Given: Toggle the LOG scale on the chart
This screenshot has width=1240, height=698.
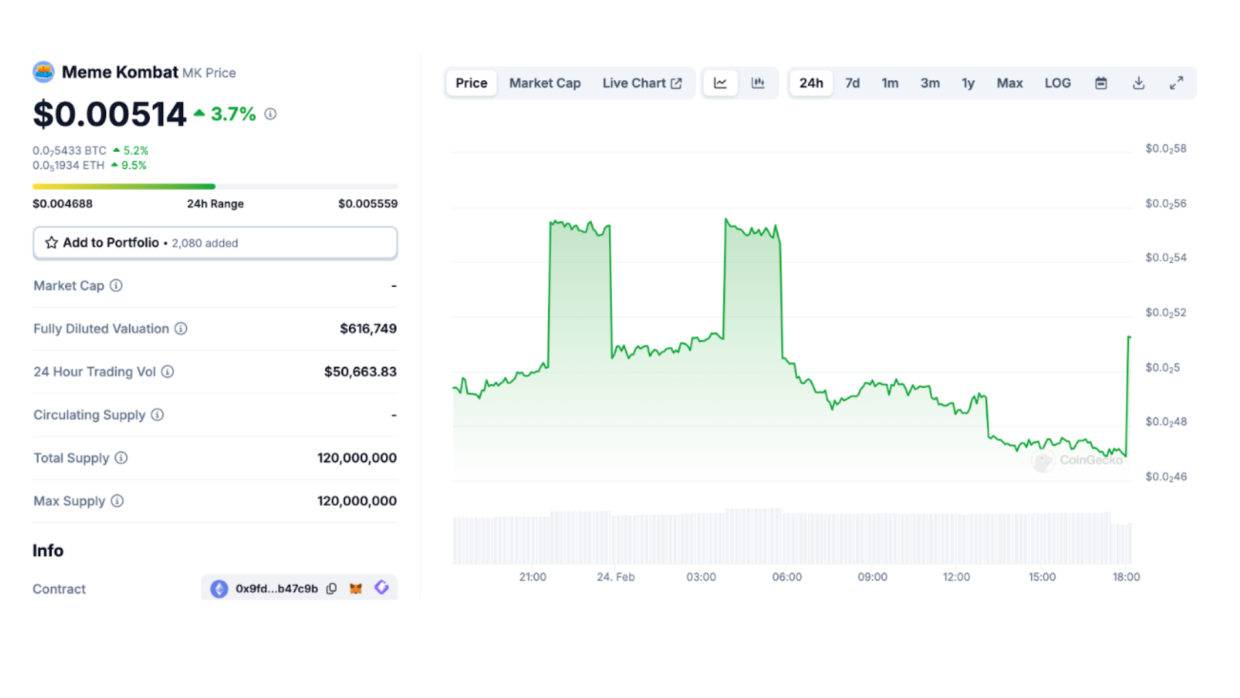Looking at the screenshot, I should (1058, 83).
